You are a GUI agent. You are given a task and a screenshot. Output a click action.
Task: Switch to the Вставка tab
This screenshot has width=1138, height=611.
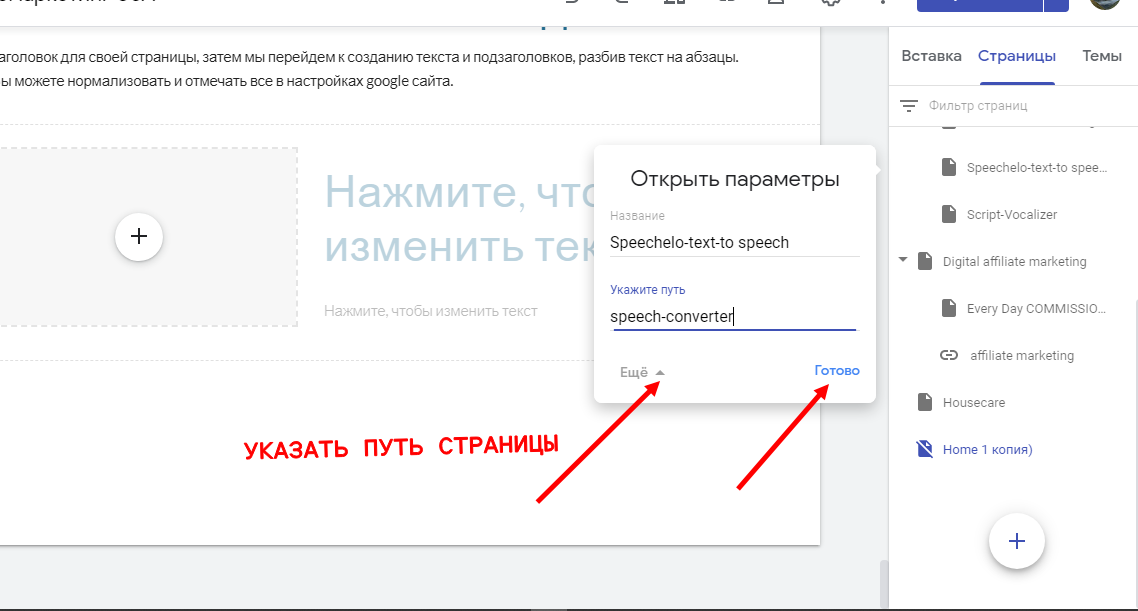pos(931,56)
